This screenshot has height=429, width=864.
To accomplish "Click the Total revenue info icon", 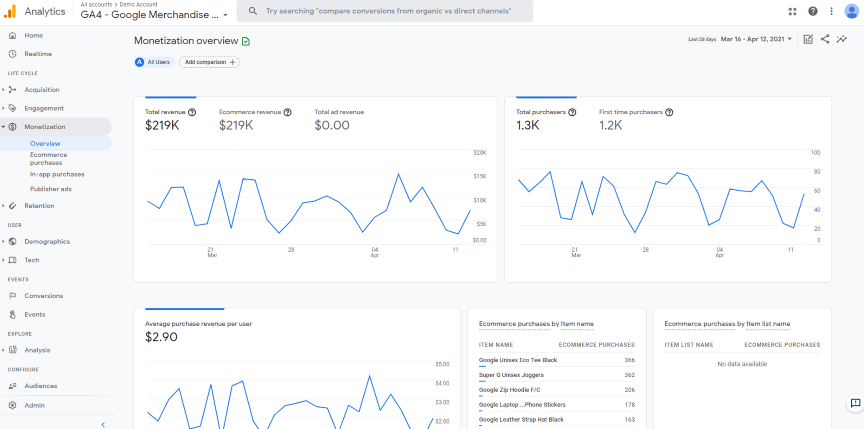I will pyautogui.click(x=192, y=112).
